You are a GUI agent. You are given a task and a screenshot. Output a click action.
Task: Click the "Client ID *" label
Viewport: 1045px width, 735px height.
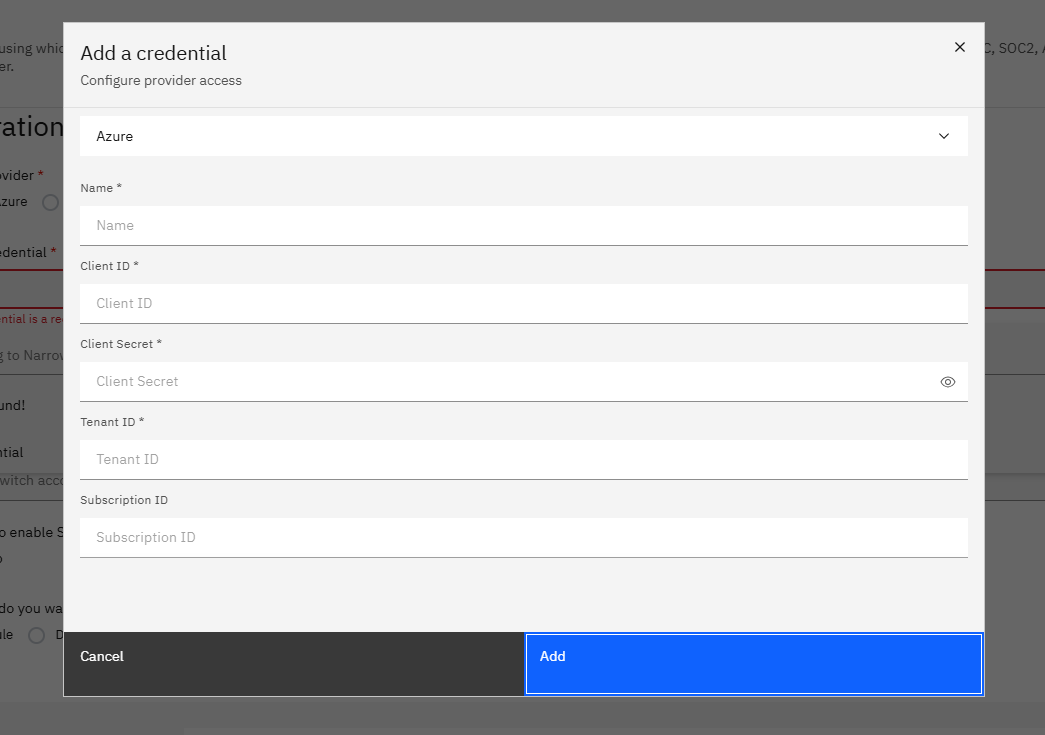109,266
